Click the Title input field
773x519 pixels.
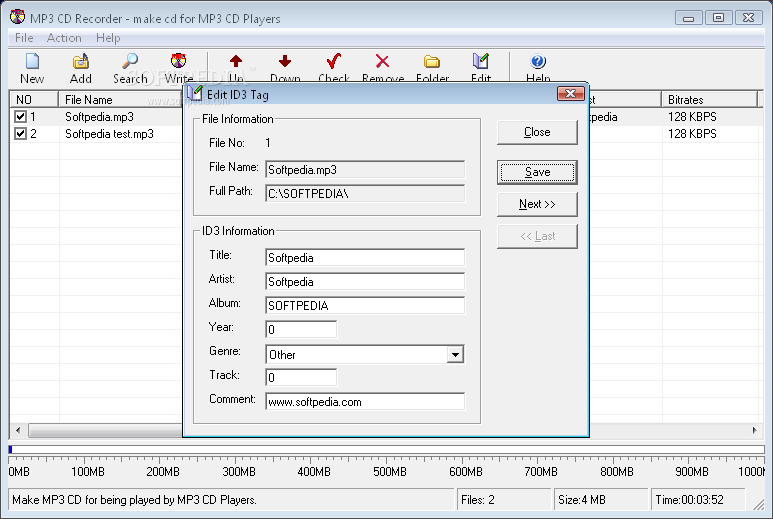click(365, 258)
